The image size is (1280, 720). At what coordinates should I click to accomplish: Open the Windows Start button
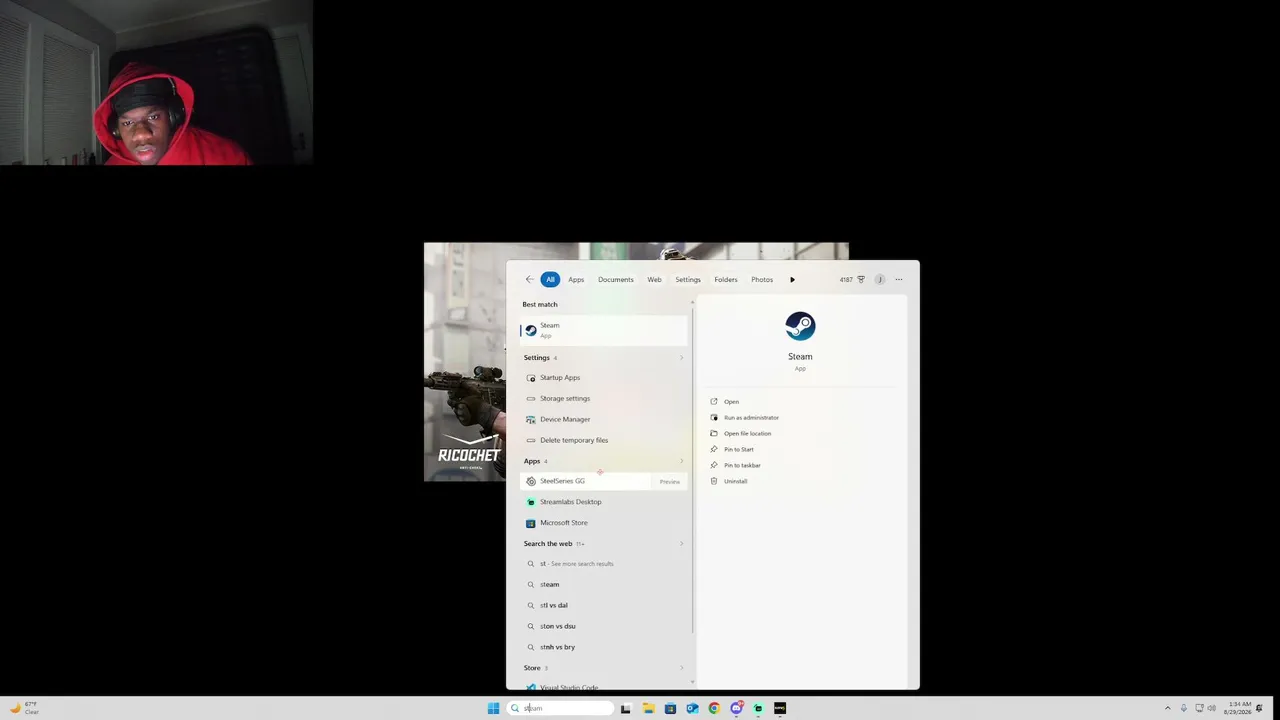[x=493, y=709]
